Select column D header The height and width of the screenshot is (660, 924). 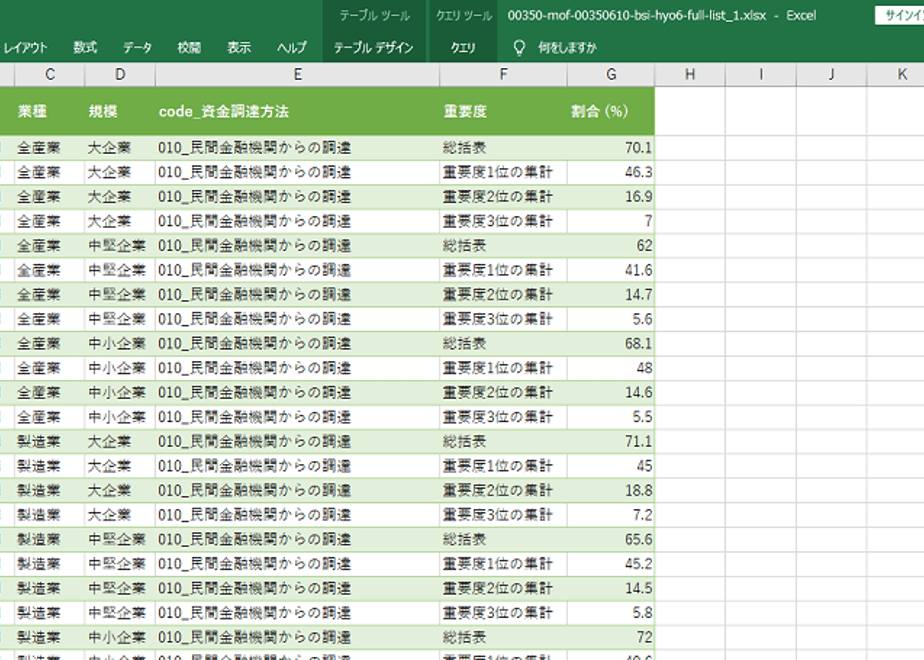click(120, 75)
